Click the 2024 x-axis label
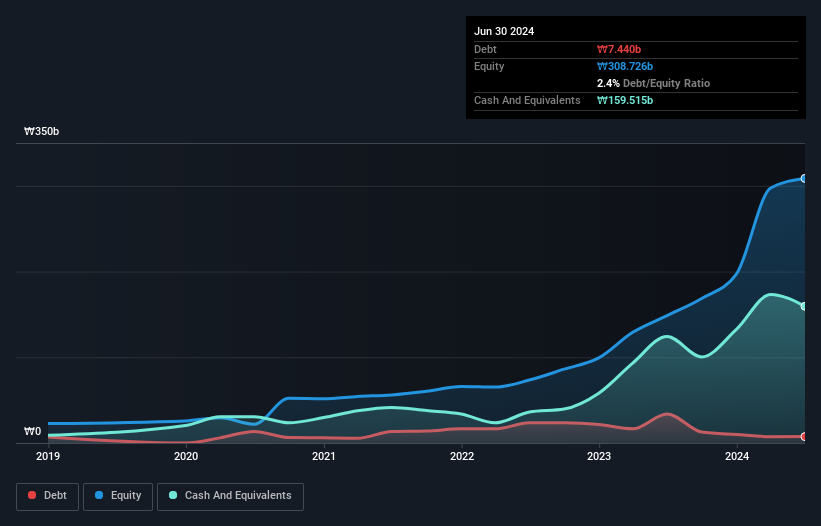 (x=737, y=456)
